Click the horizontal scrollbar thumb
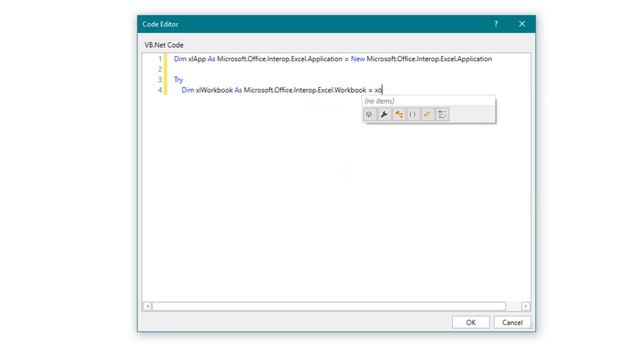 click(329, 306)
